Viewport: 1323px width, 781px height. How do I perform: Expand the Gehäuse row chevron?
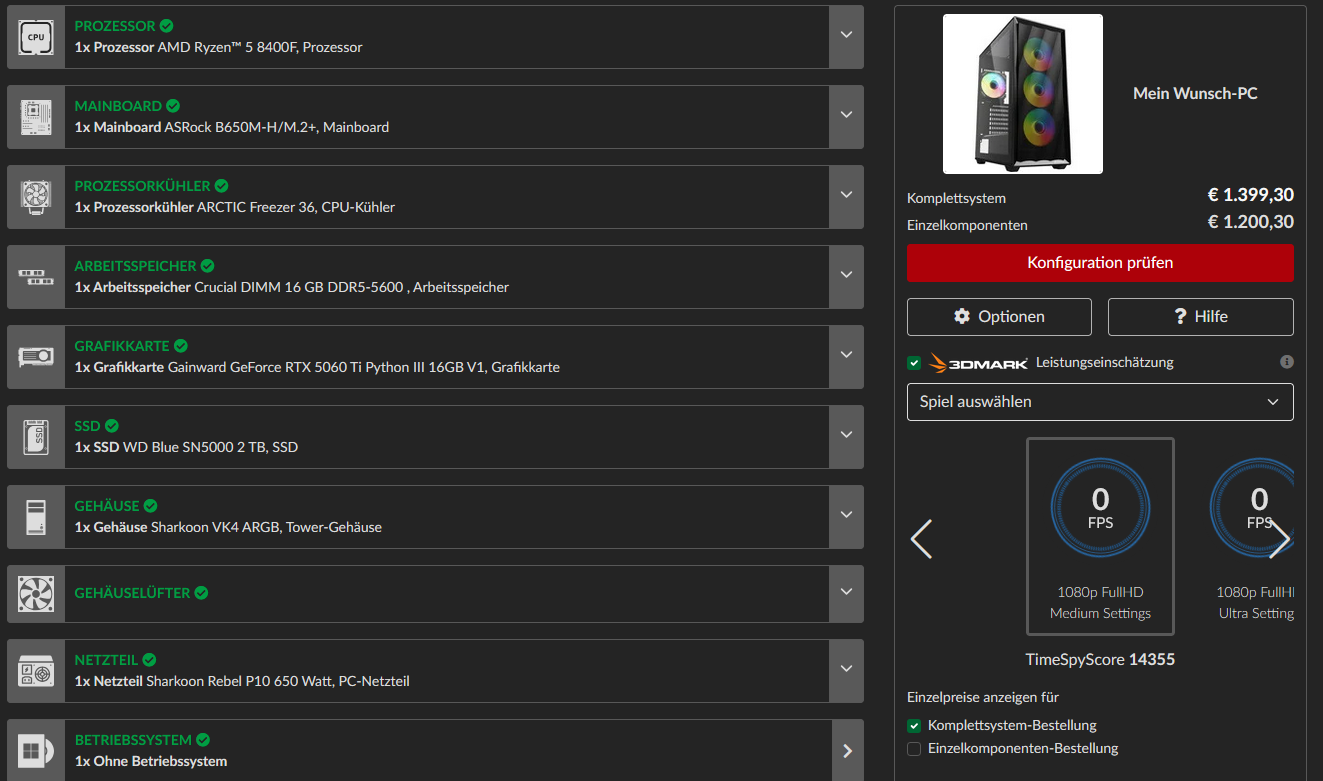[x=846, y=517]
